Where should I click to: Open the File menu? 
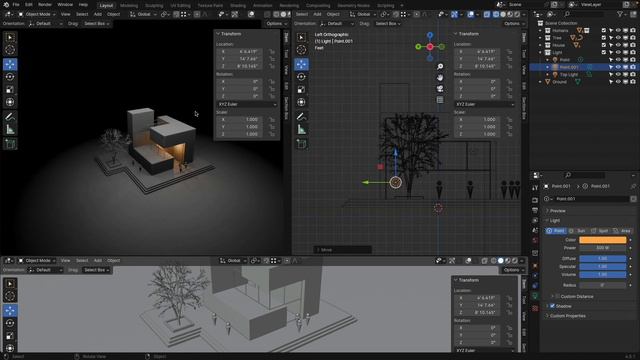tap(16, 4)
